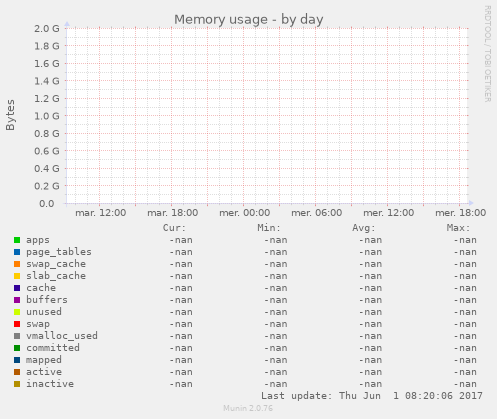Click the committed legend label

click(x=53, y=348)
